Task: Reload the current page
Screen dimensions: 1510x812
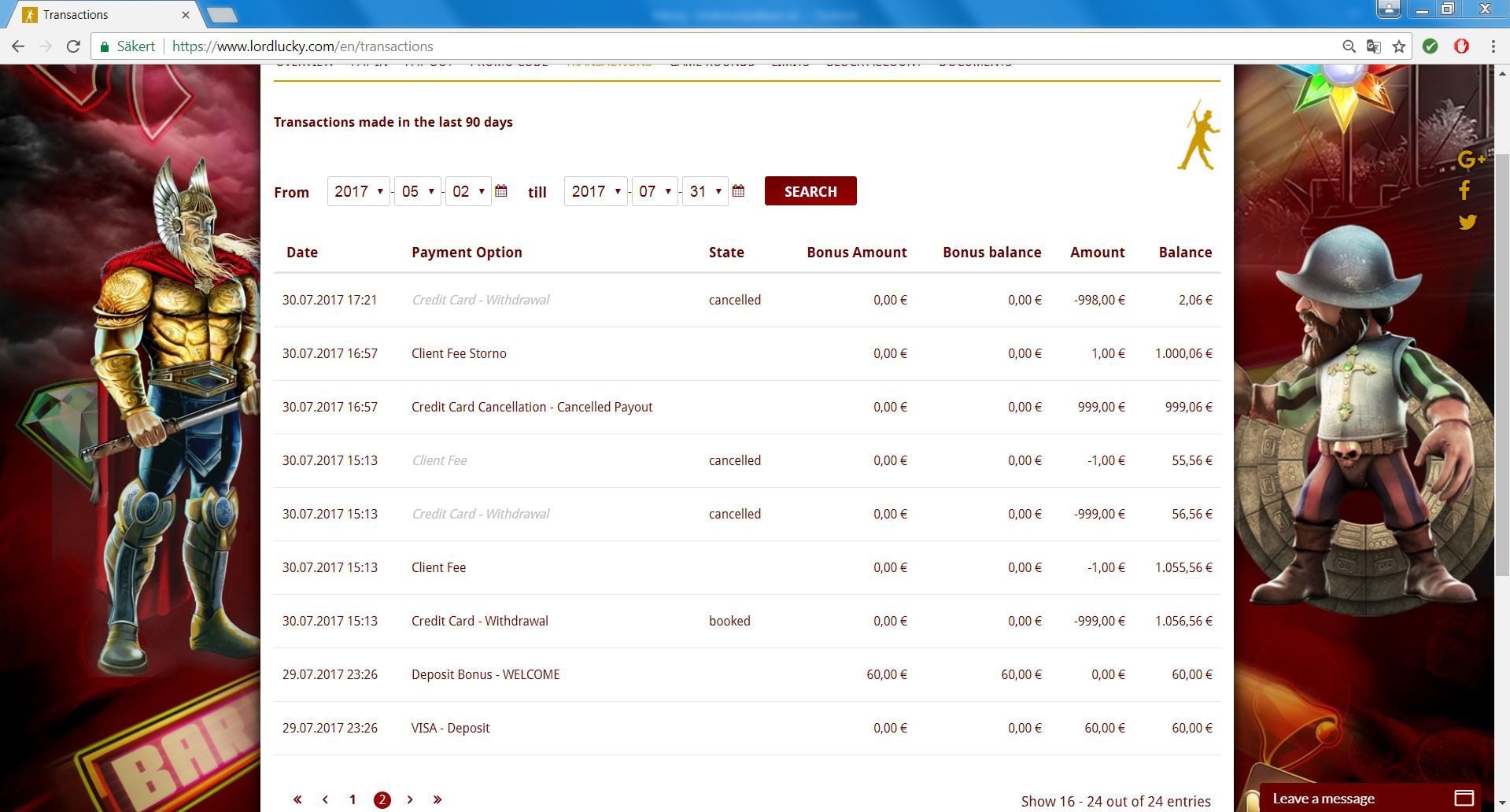Action: (73, 46)
